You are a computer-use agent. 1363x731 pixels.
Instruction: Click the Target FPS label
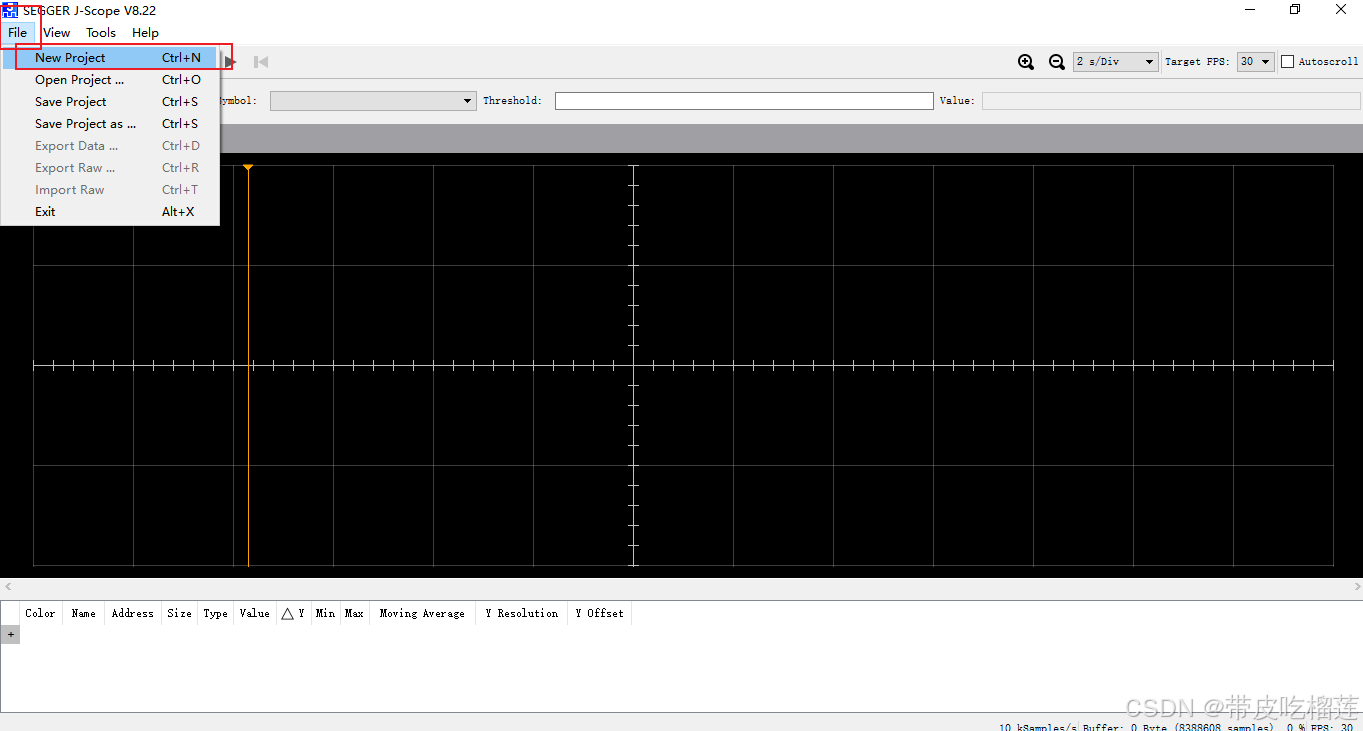pyautogui.click(x=1197, y=62)
